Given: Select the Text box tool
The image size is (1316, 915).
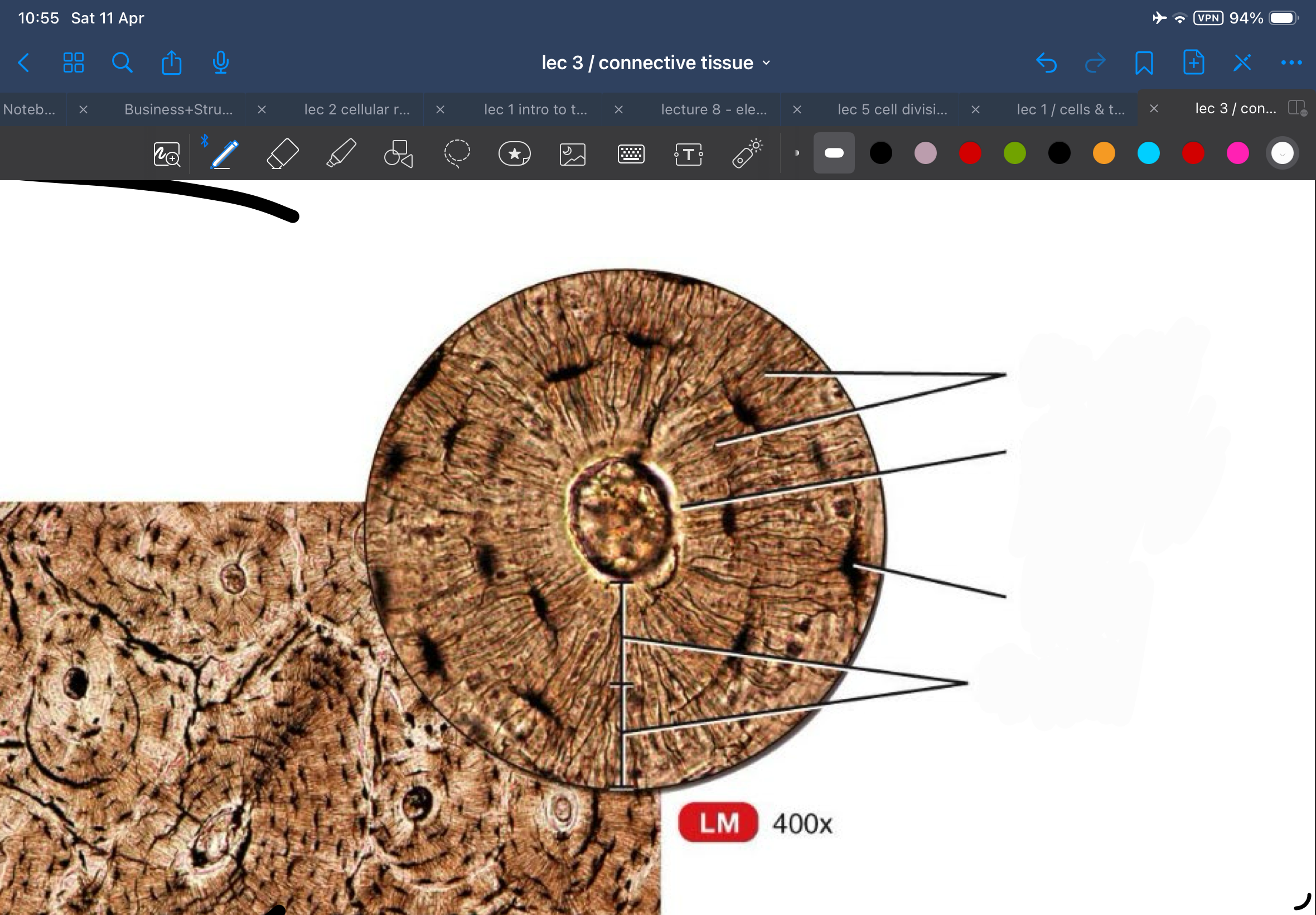Looking at the screenshot, I should click(688, 153).
